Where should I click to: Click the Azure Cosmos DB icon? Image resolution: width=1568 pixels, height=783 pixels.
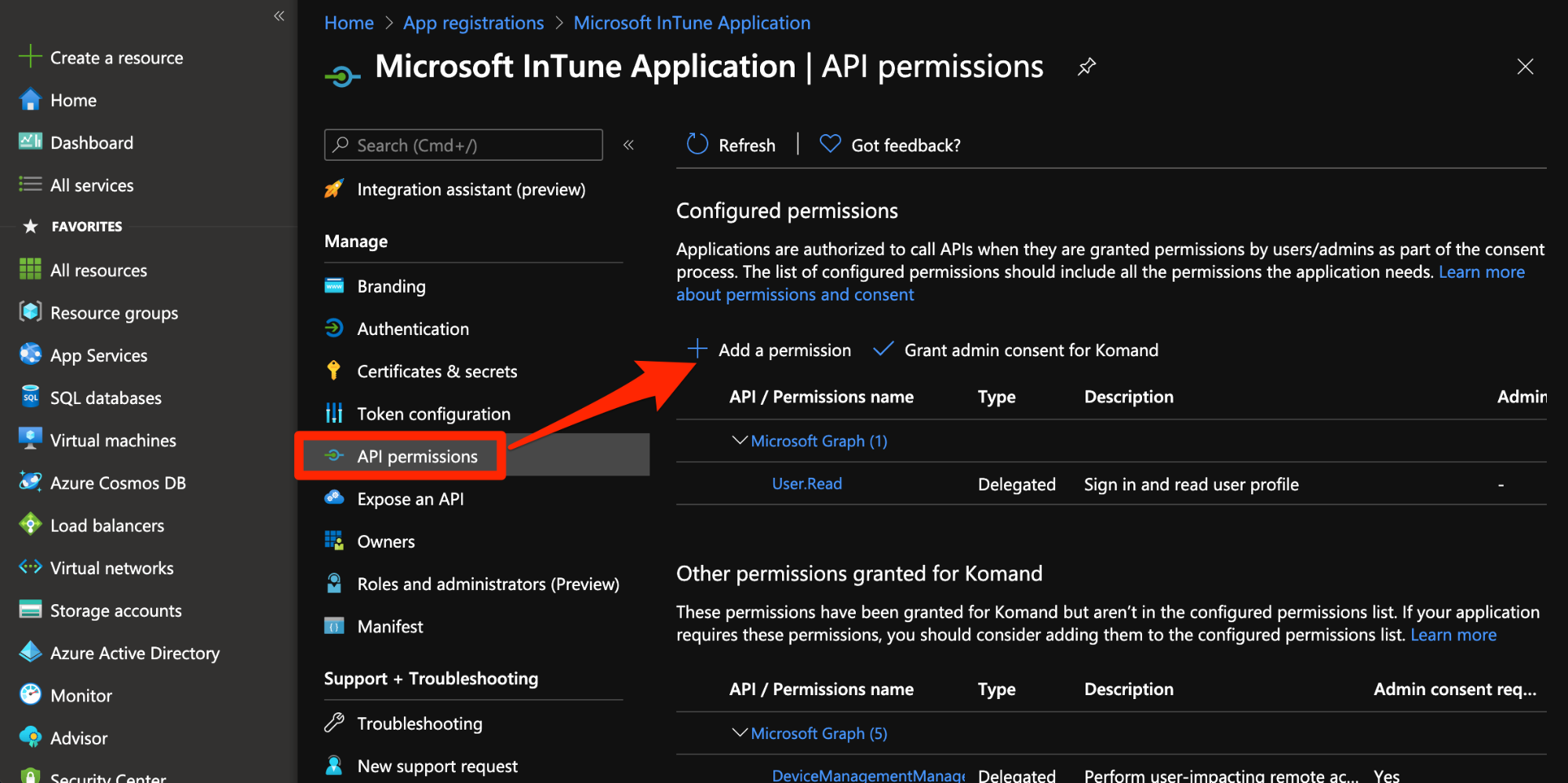(31, 483)
